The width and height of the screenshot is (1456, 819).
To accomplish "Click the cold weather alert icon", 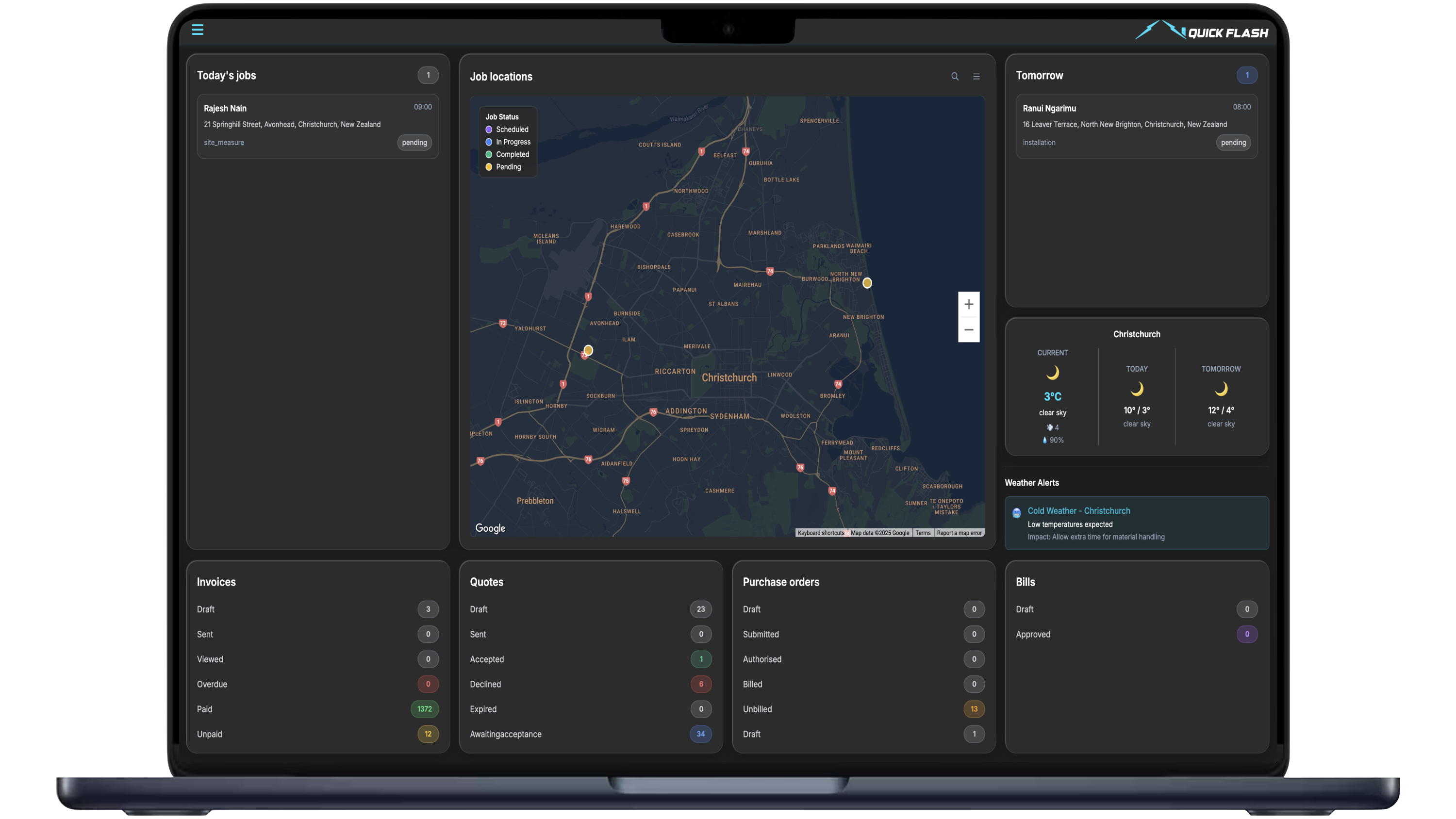I will point(1016,513).
